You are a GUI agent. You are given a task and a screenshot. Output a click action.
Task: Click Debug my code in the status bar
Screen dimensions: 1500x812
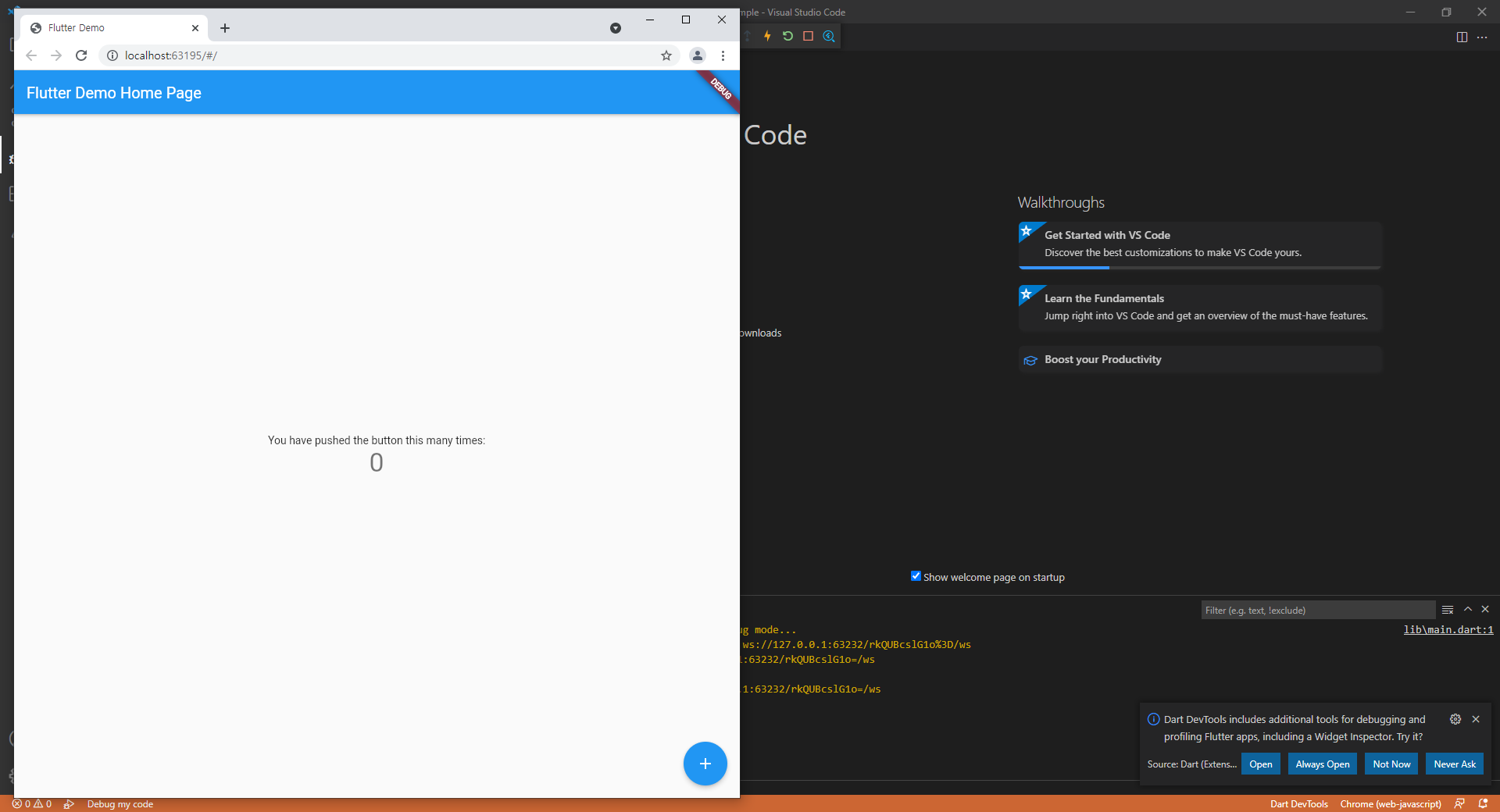120,804
